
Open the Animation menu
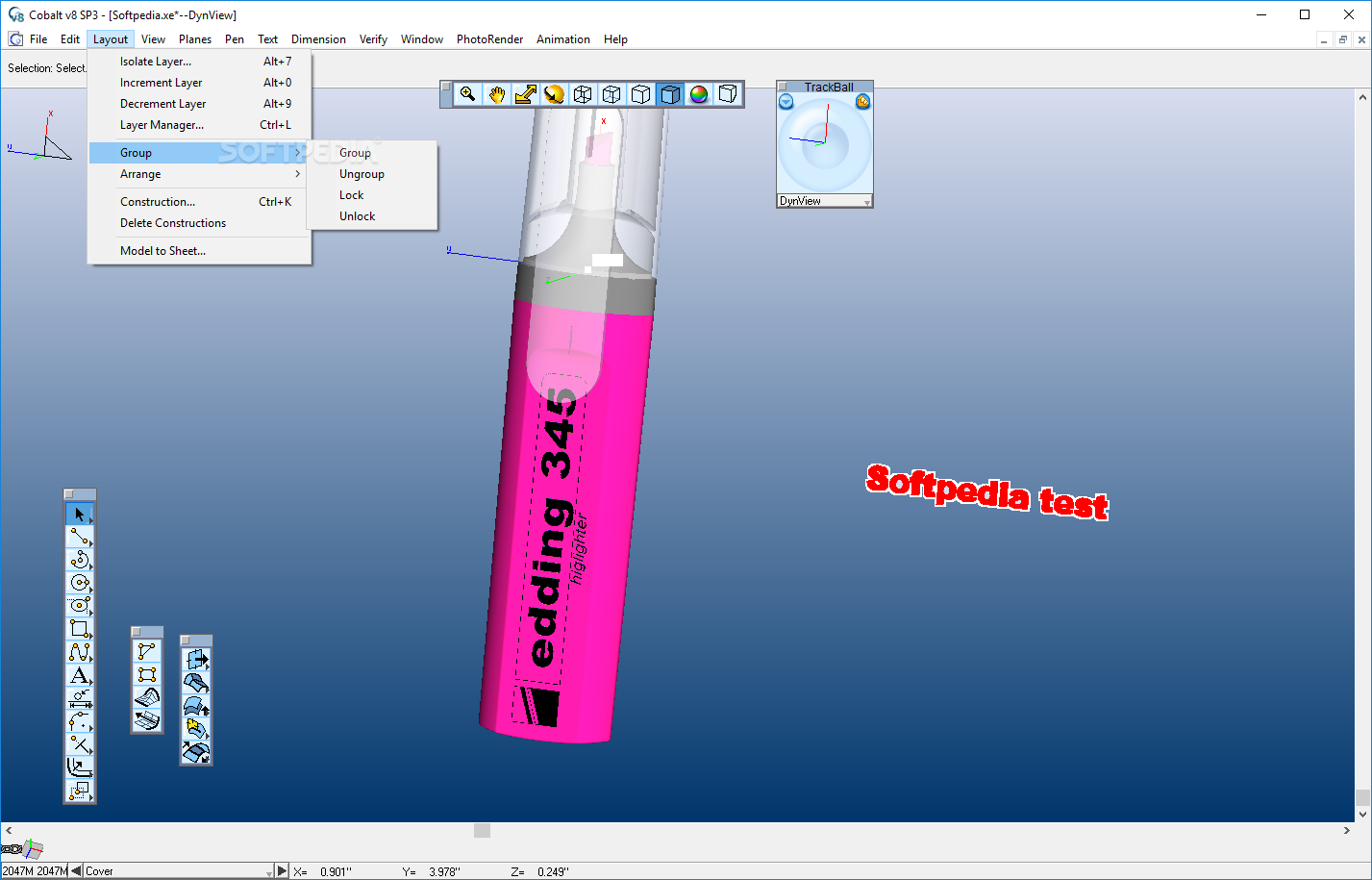563,39
